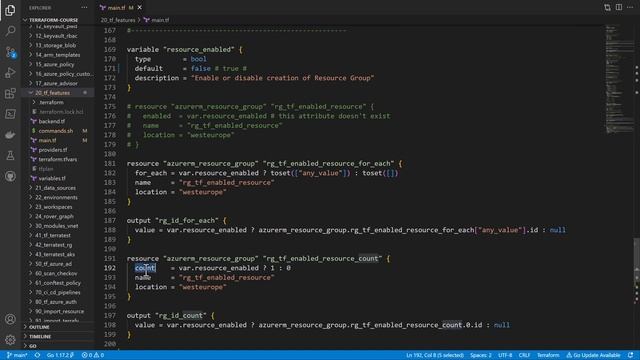Open the Testing flask view
The width and height of the screenshot is (640, 360).
pos(10,156)
